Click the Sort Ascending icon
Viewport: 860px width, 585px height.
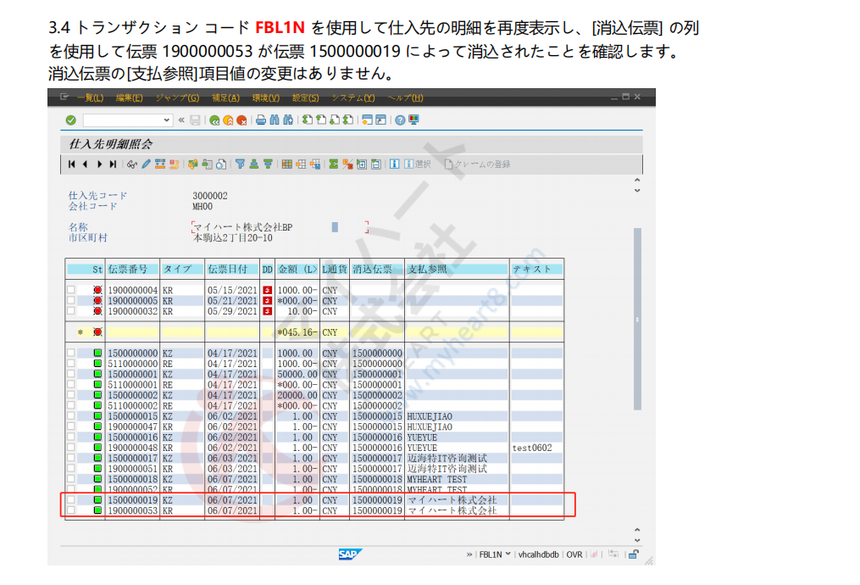pyautogui.click(x=254, y=164)
